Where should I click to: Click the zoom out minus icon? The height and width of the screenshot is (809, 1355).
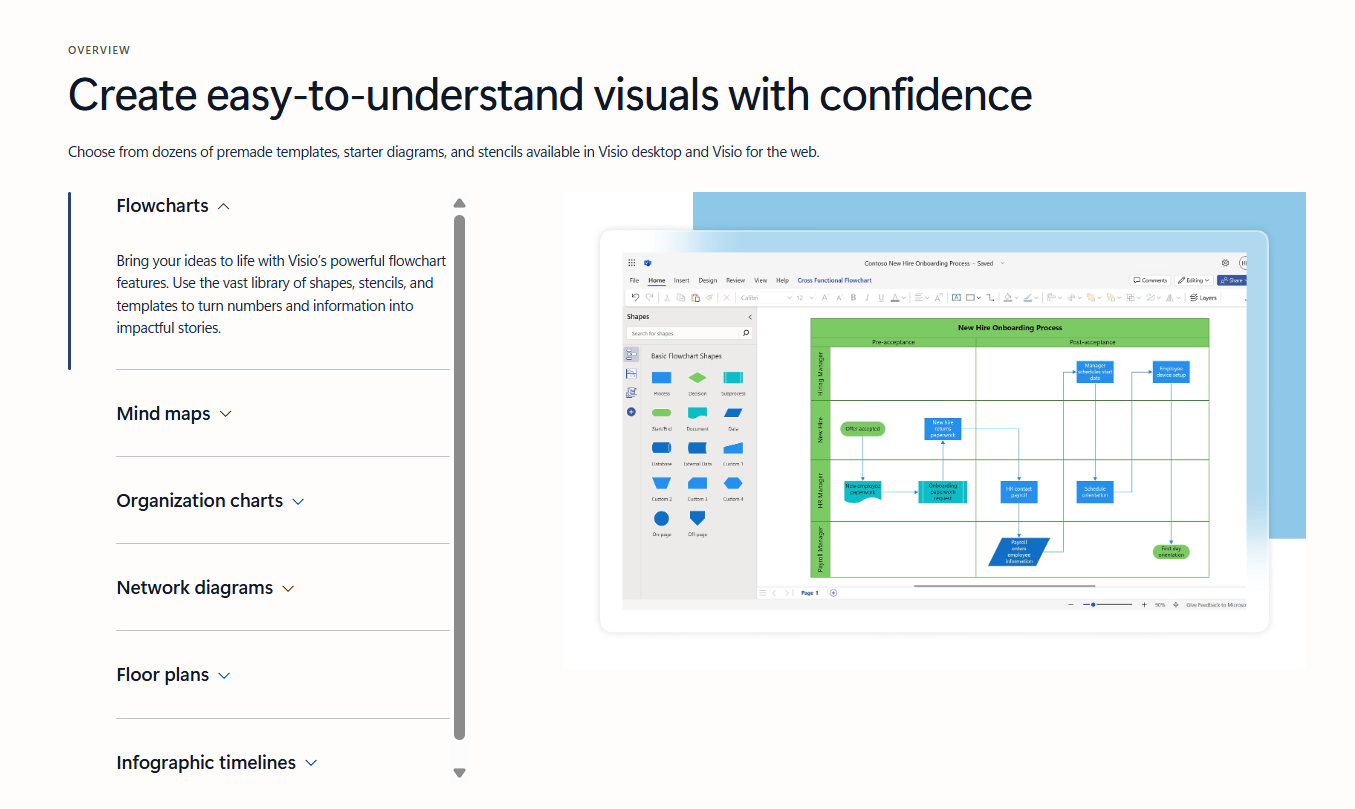1071,604
